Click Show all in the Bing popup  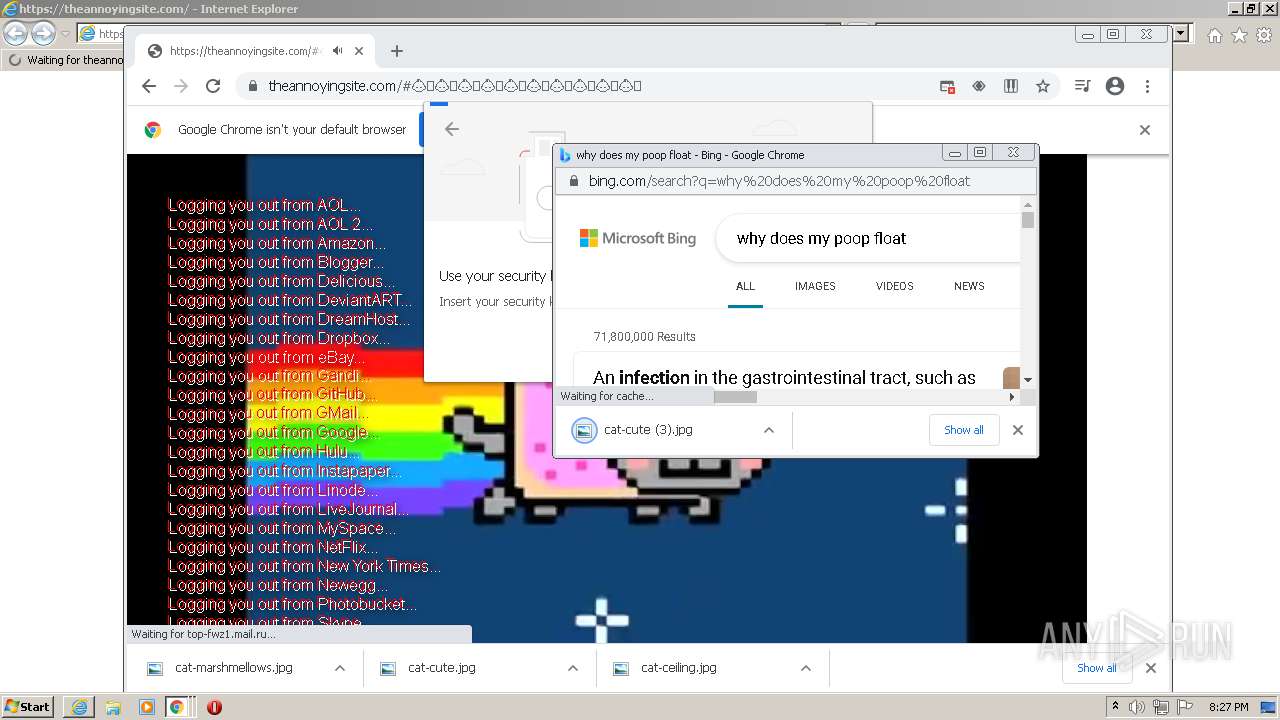(964, 430)
